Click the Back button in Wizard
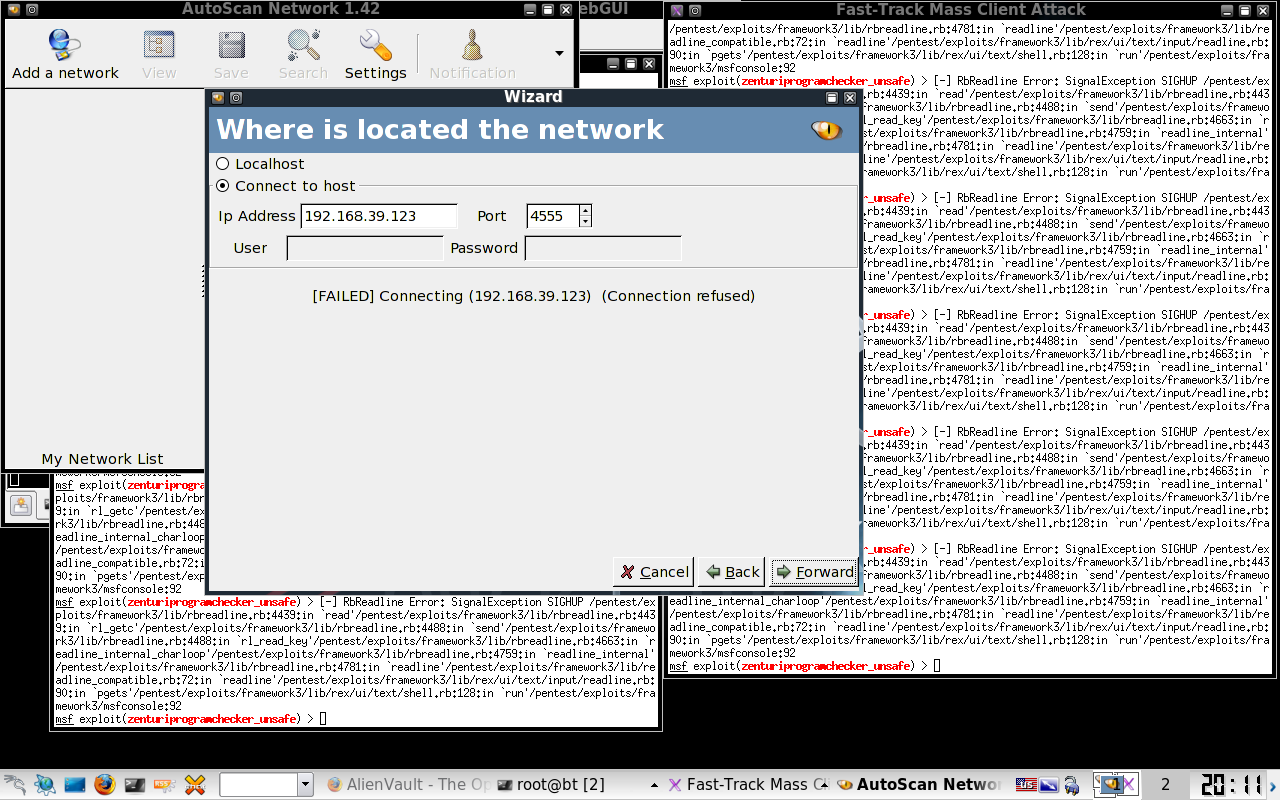 tap(732, 572)
